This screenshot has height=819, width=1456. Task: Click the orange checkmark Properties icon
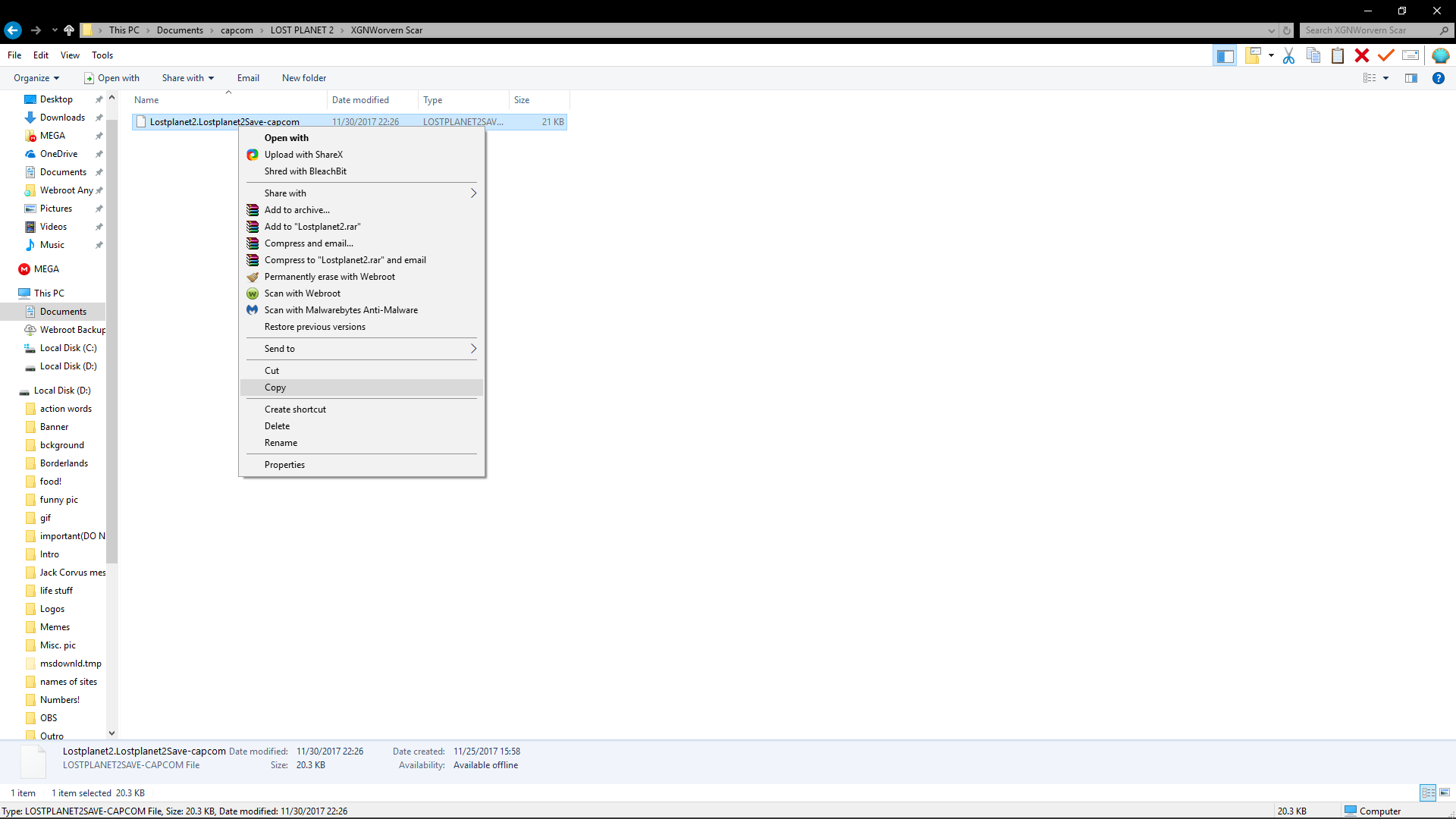pos(1386,55)
